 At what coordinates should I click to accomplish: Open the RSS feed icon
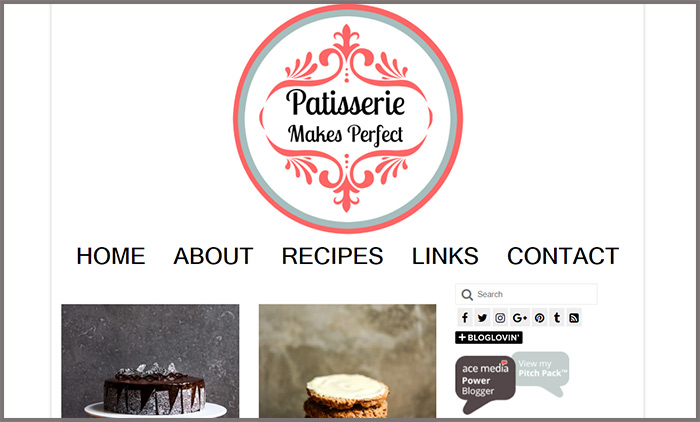point(574,318)
